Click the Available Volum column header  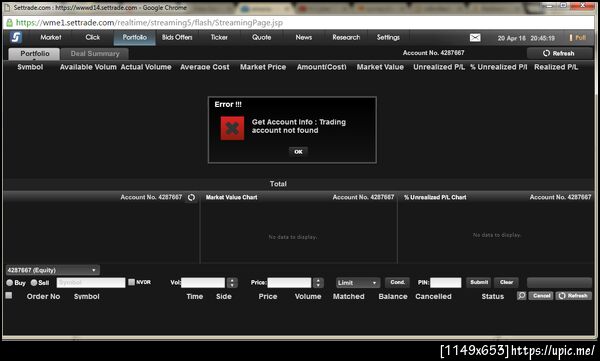(x=88, y=67)
